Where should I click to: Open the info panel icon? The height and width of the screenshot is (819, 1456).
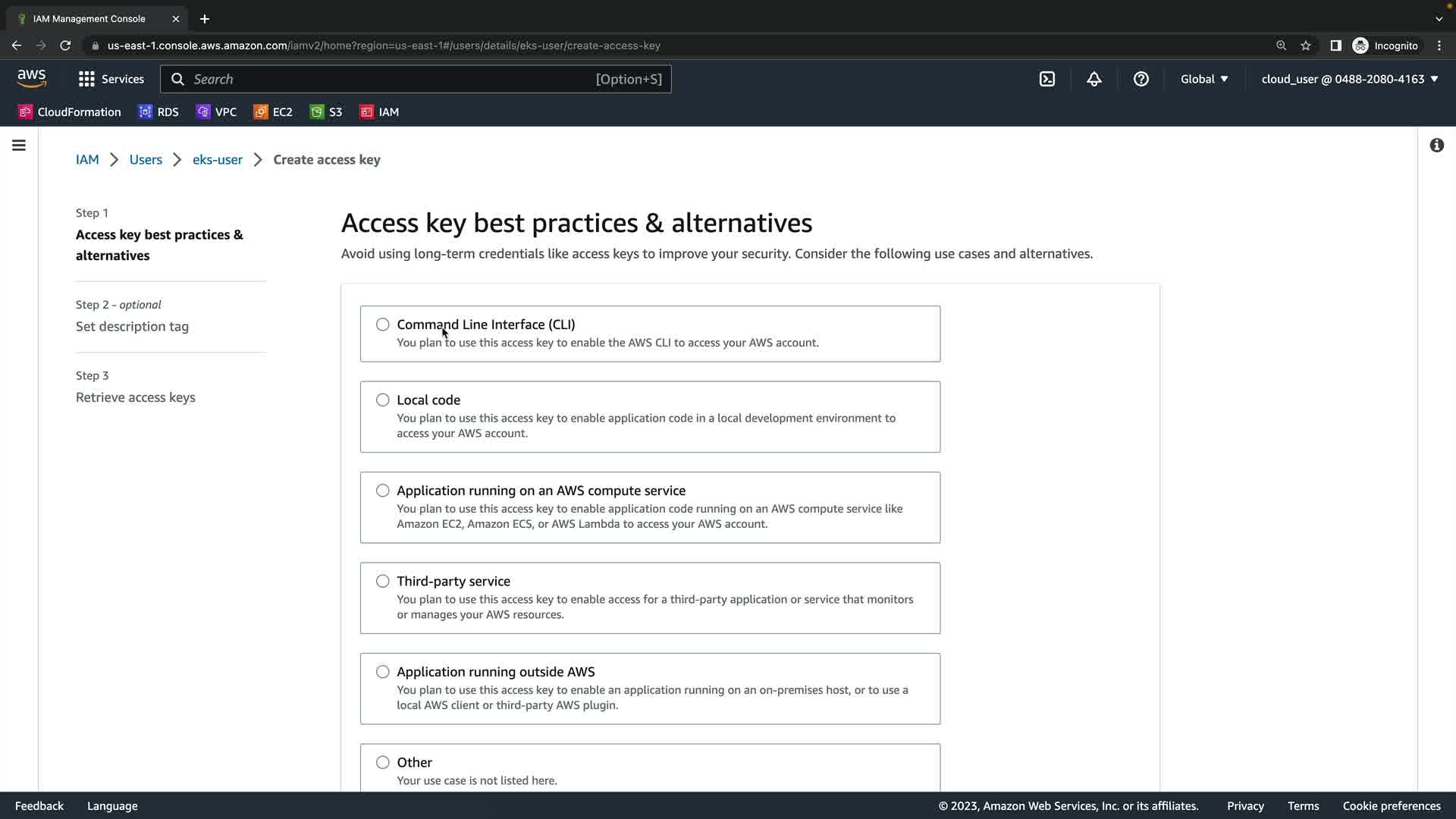(x=1436, y=145)
